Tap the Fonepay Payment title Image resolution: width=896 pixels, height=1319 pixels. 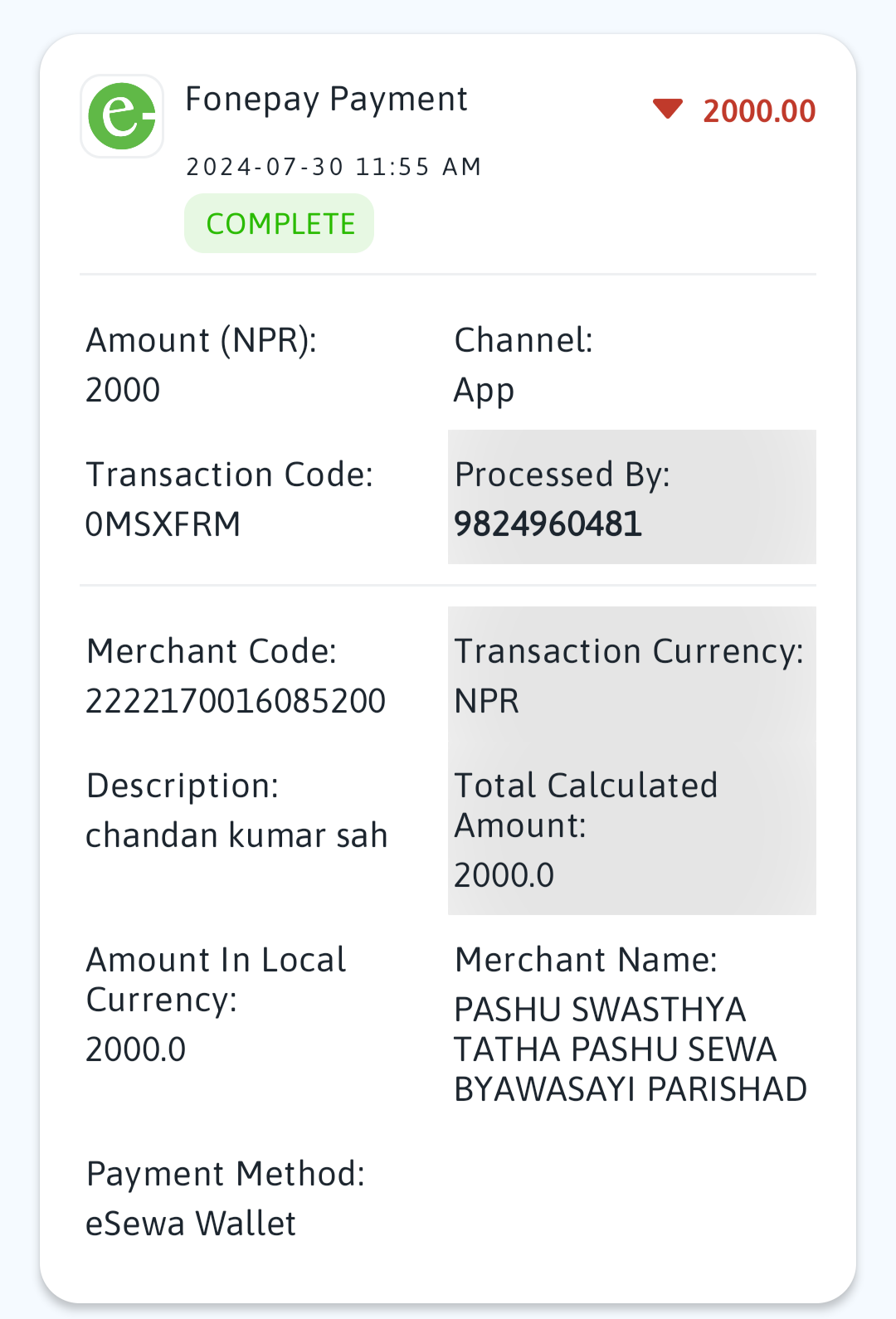click(326, 100)
